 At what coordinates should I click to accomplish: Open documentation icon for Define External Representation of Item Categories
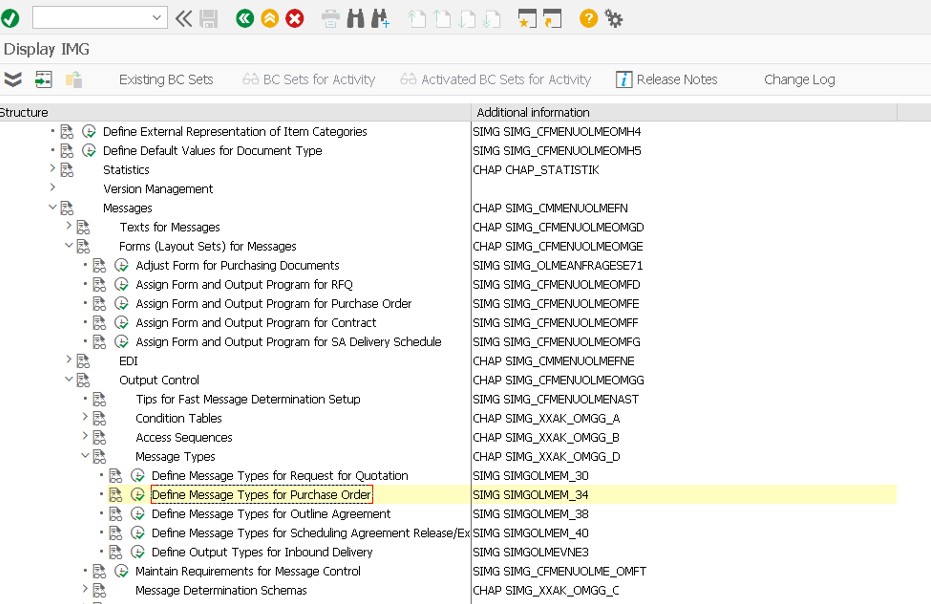[67, 131]
